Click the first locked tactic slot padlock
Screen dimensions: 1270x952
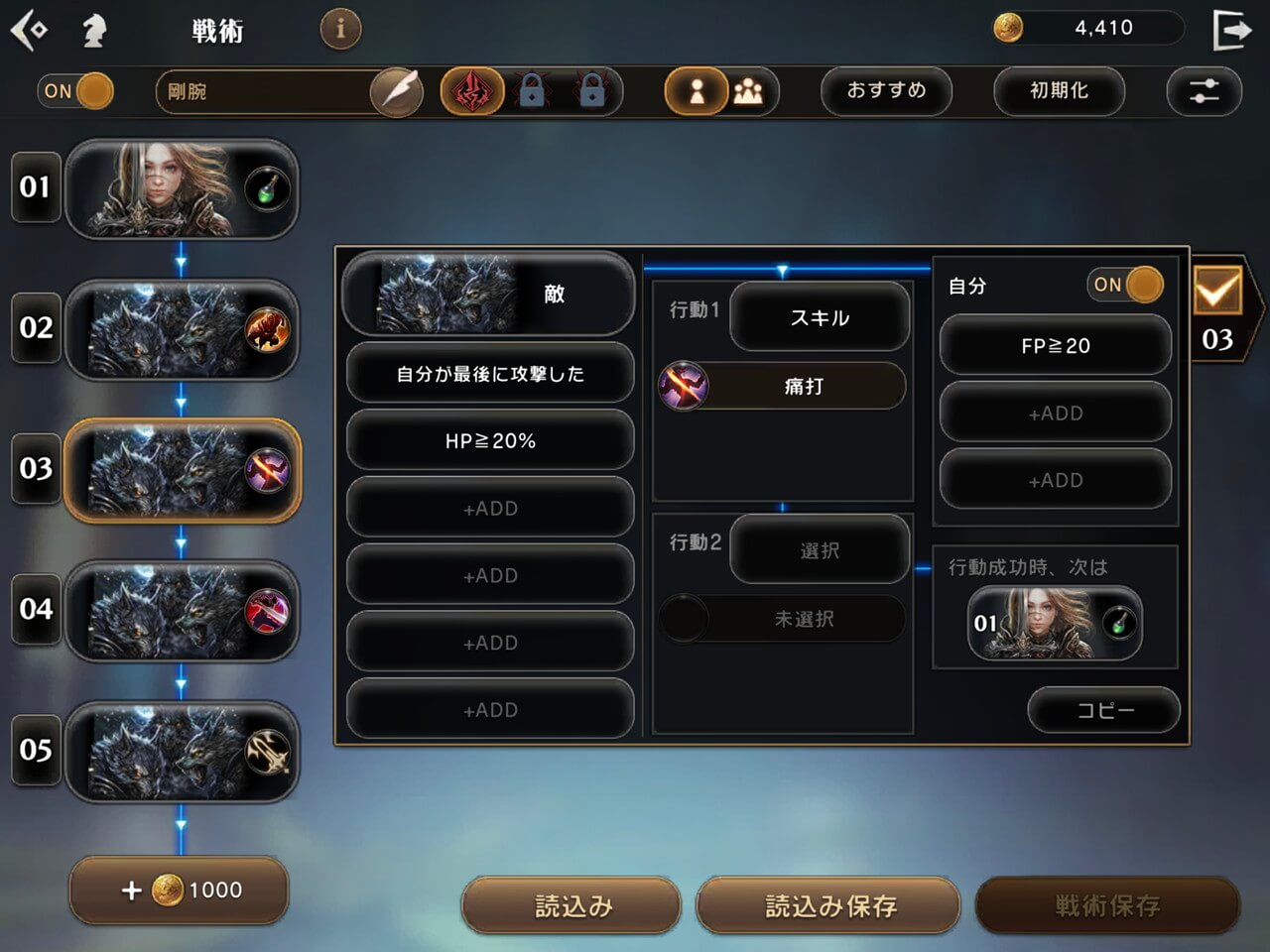[x=533, y=91]
